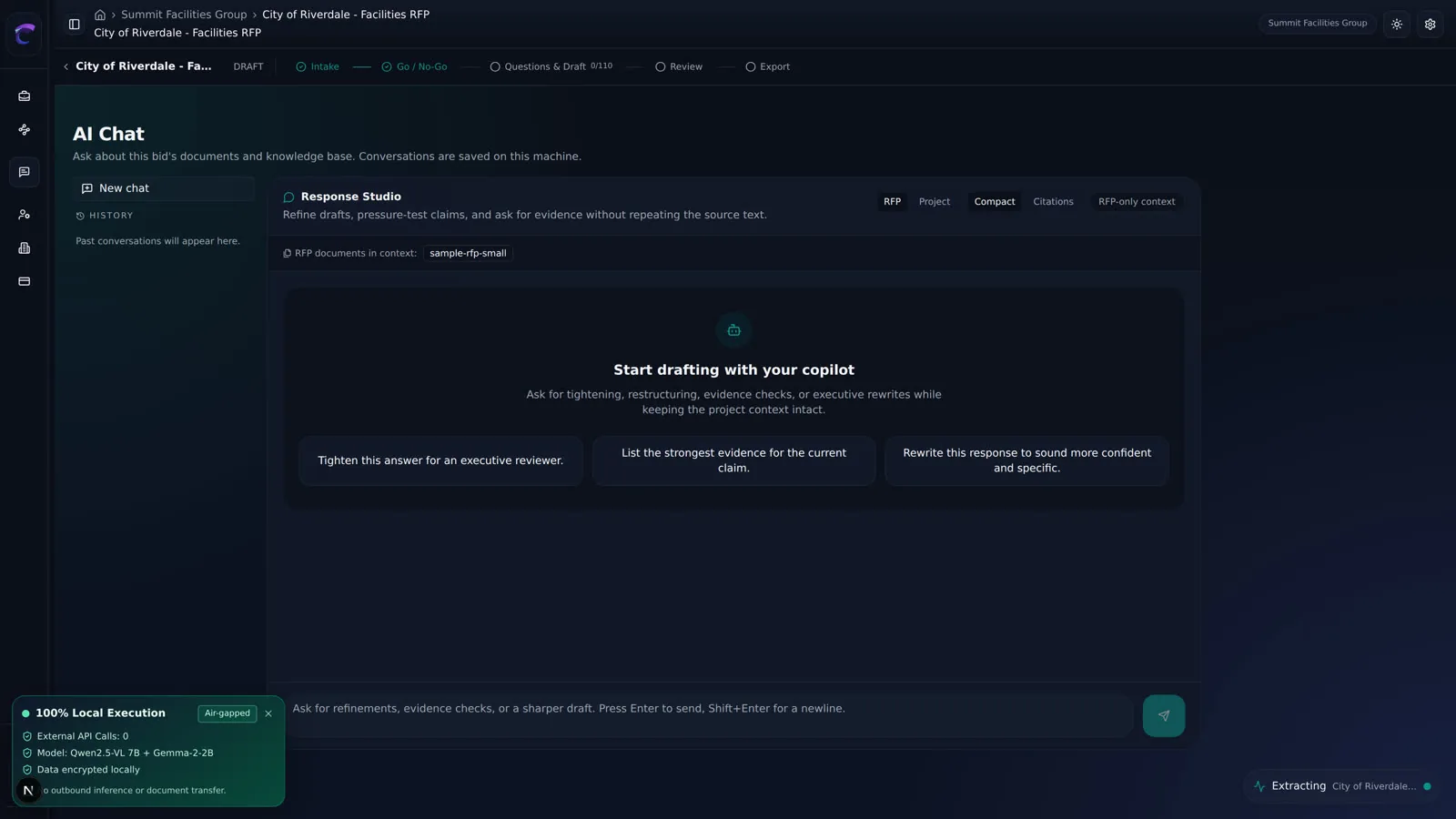Click the 0/110 questions counter
The width and height of the screenshot is (1456, 819).
point(602,66)
